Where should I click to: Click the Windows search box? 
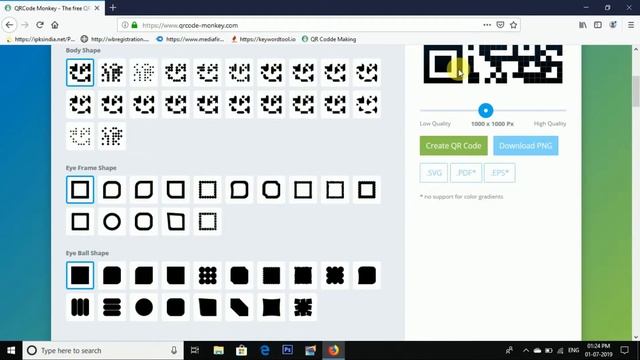click(x=103, y=350)
